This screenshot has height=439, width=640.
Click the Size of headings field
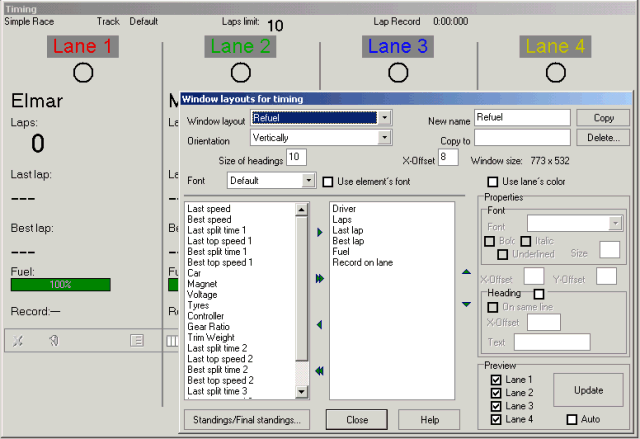(x=296, y=157)
